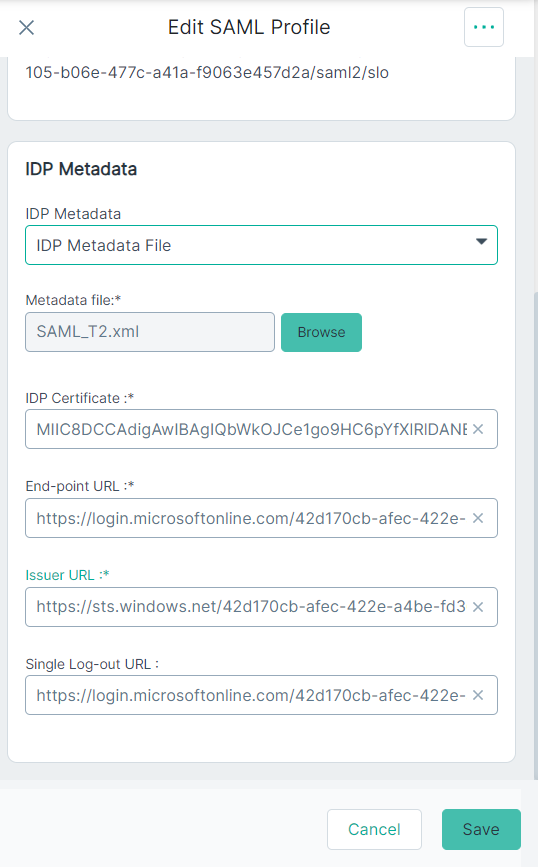This screenshot has width=538, height=867.
Task: Clear the Issuer URL field
Action: pos(478,607)
